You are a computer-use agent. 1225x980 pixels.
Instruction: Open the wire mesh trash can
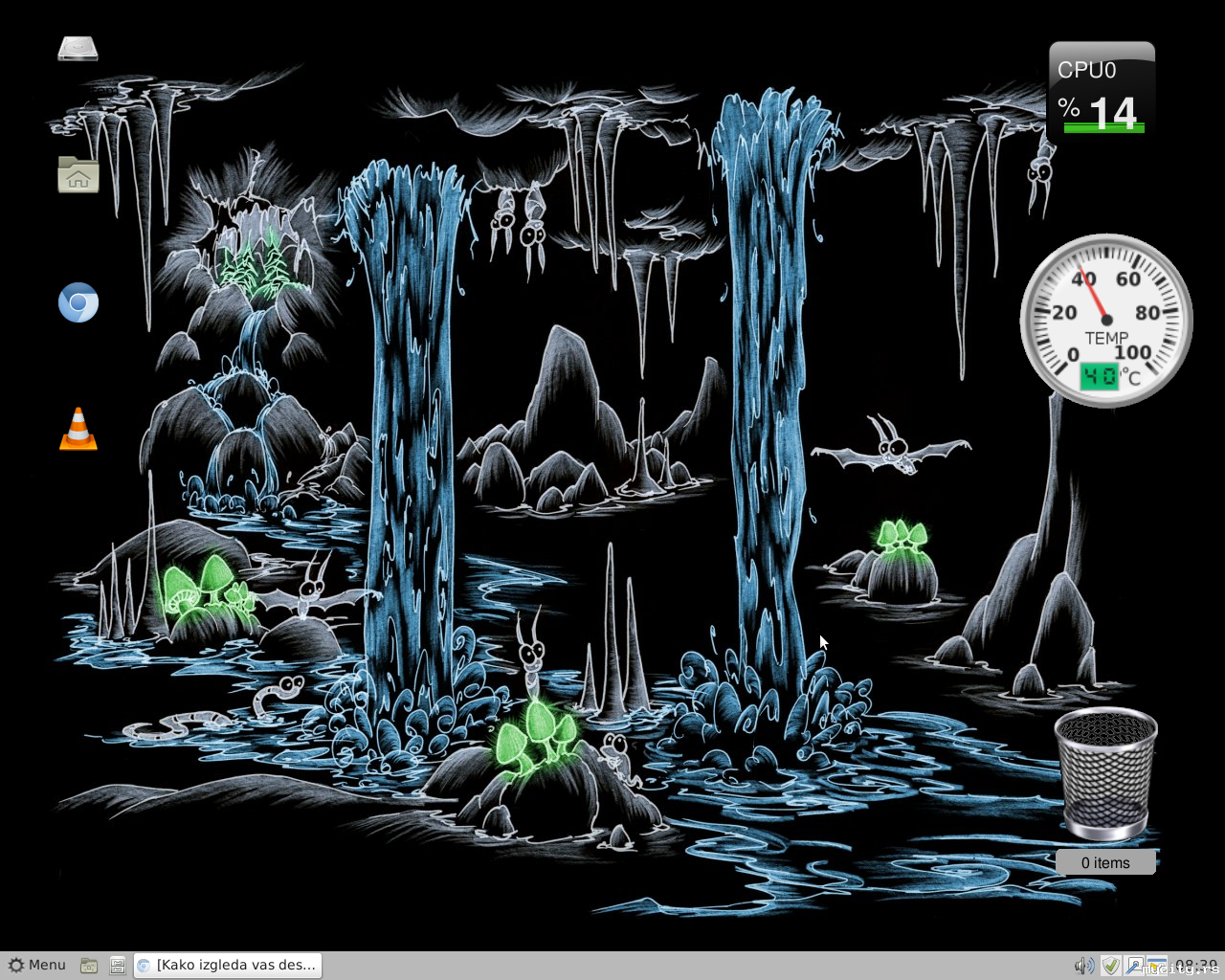(x=1105, y=773)
